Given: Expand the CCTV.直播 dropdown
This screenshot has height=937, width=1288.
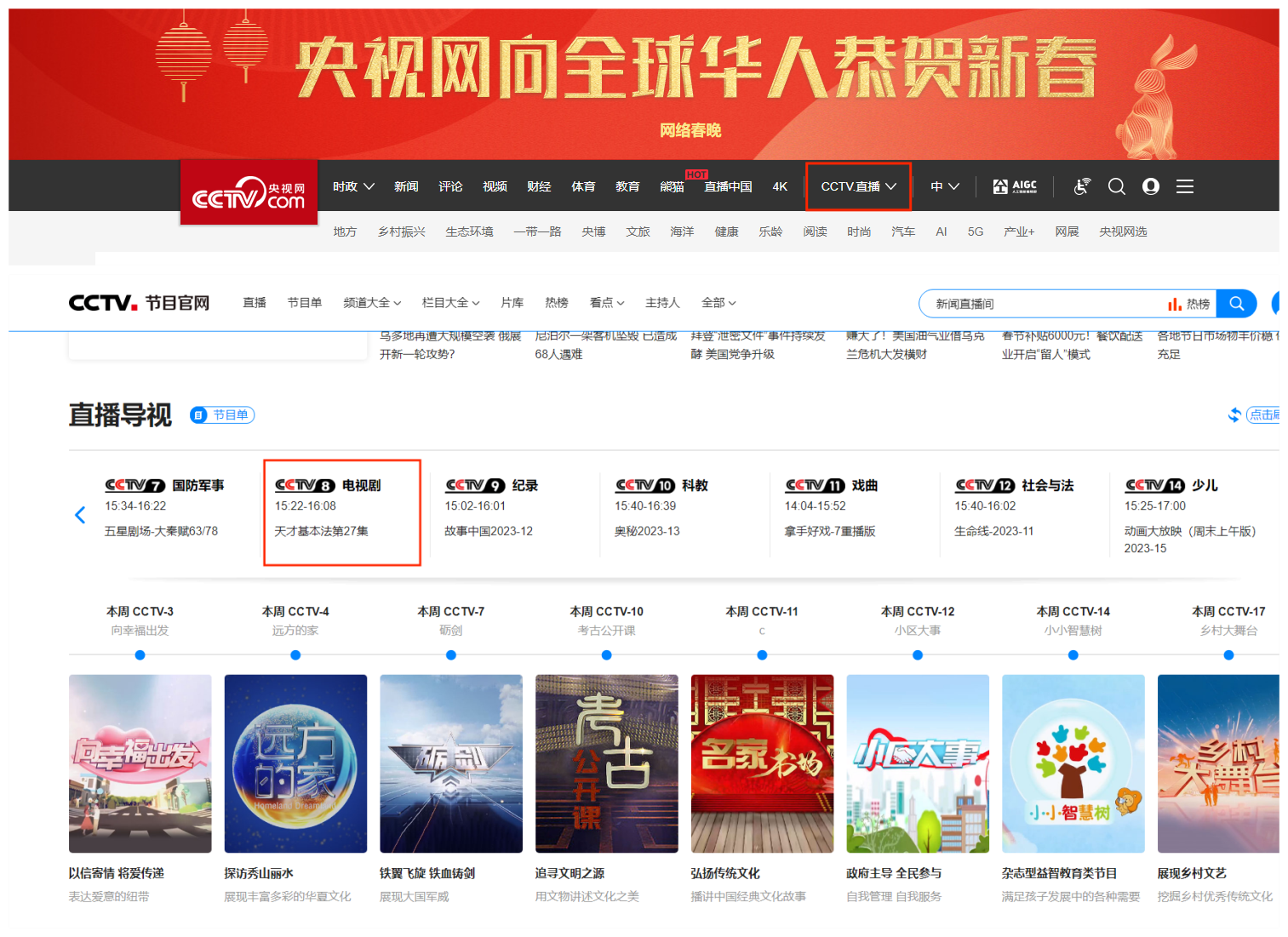Looking at the screenshot, I should click(858, 186).
